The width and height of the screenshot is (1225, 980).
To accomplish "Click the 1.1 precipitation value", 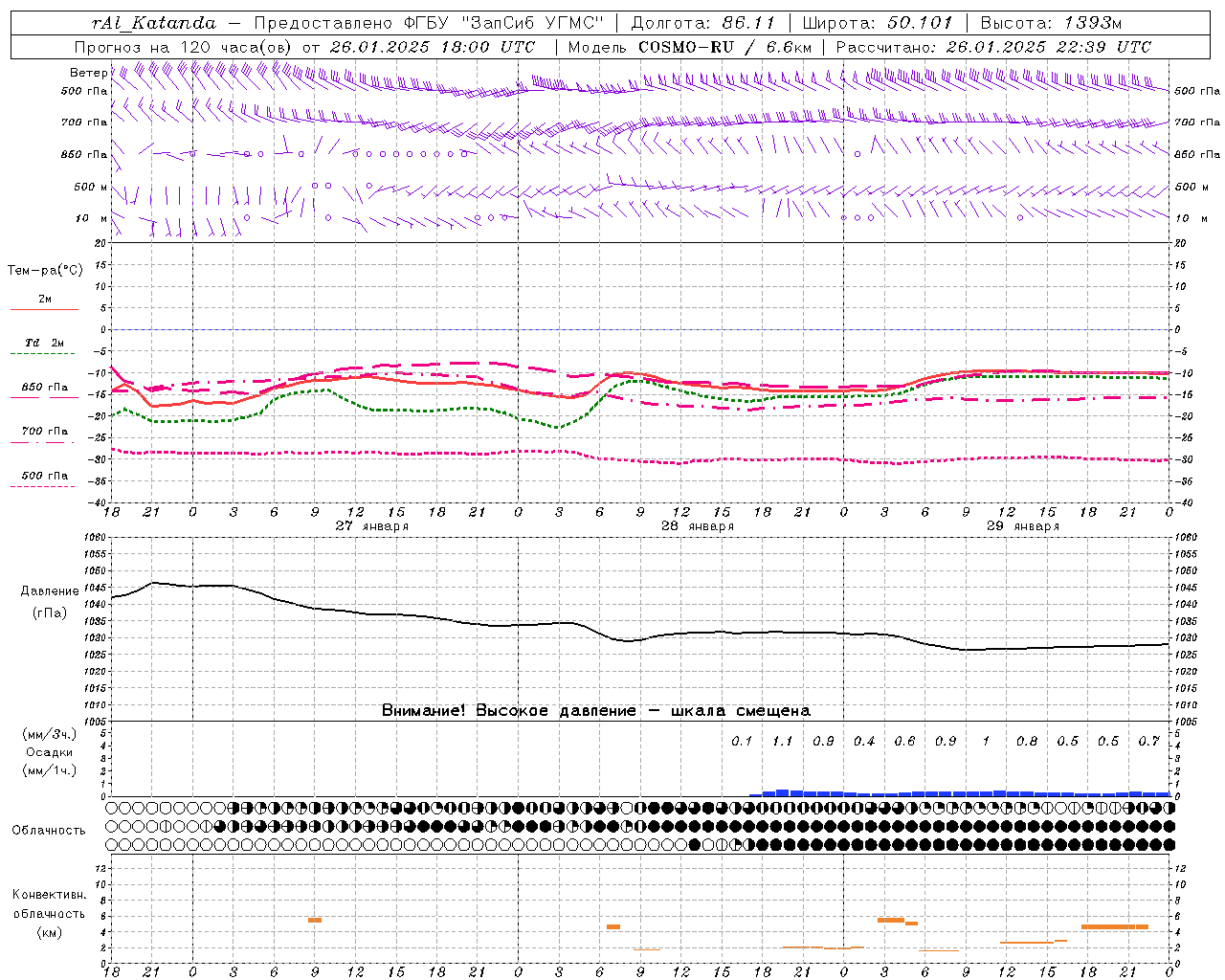I will point(783,742).
